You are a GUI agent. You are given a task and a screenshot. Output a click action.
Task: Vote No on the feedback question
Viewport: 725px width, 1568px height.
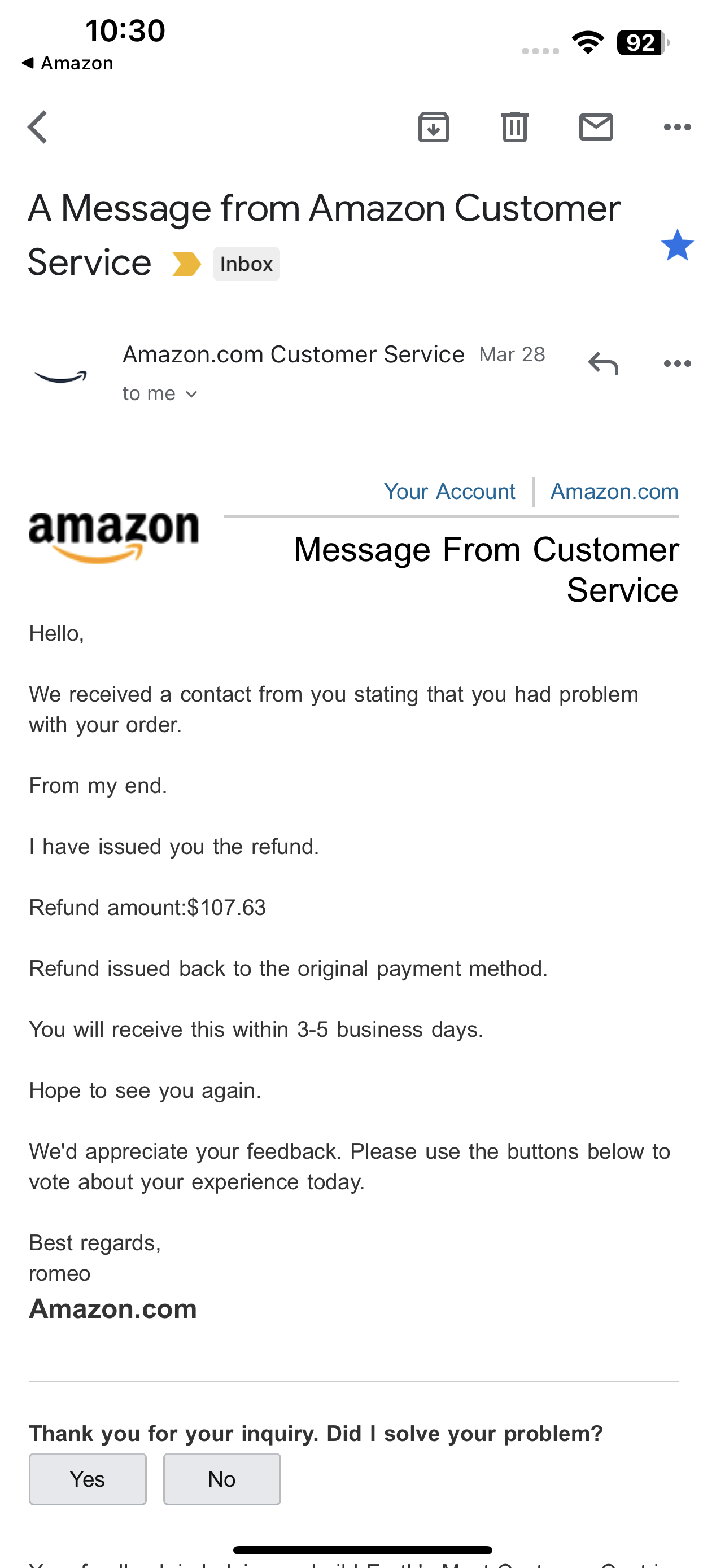[221, 1479]
